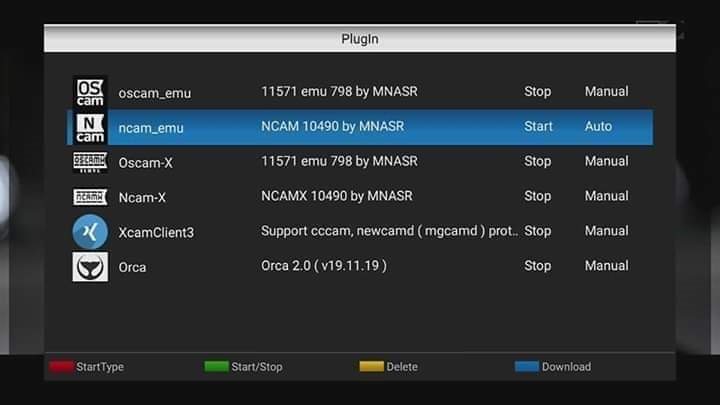
Task: Choose the StartType label
Action: (100, 367)
